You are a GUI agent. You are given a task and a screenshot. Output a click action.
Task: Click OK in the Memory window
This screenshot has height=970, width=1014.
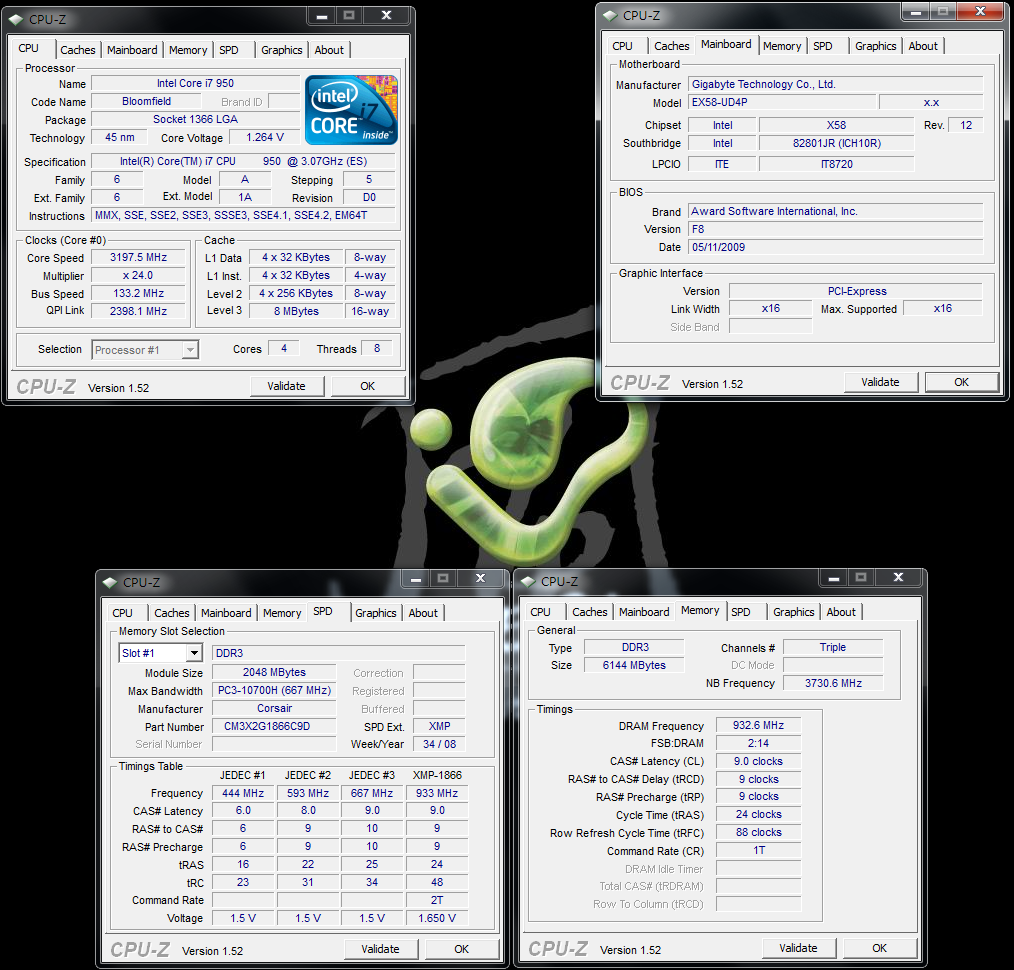(879, 948)
